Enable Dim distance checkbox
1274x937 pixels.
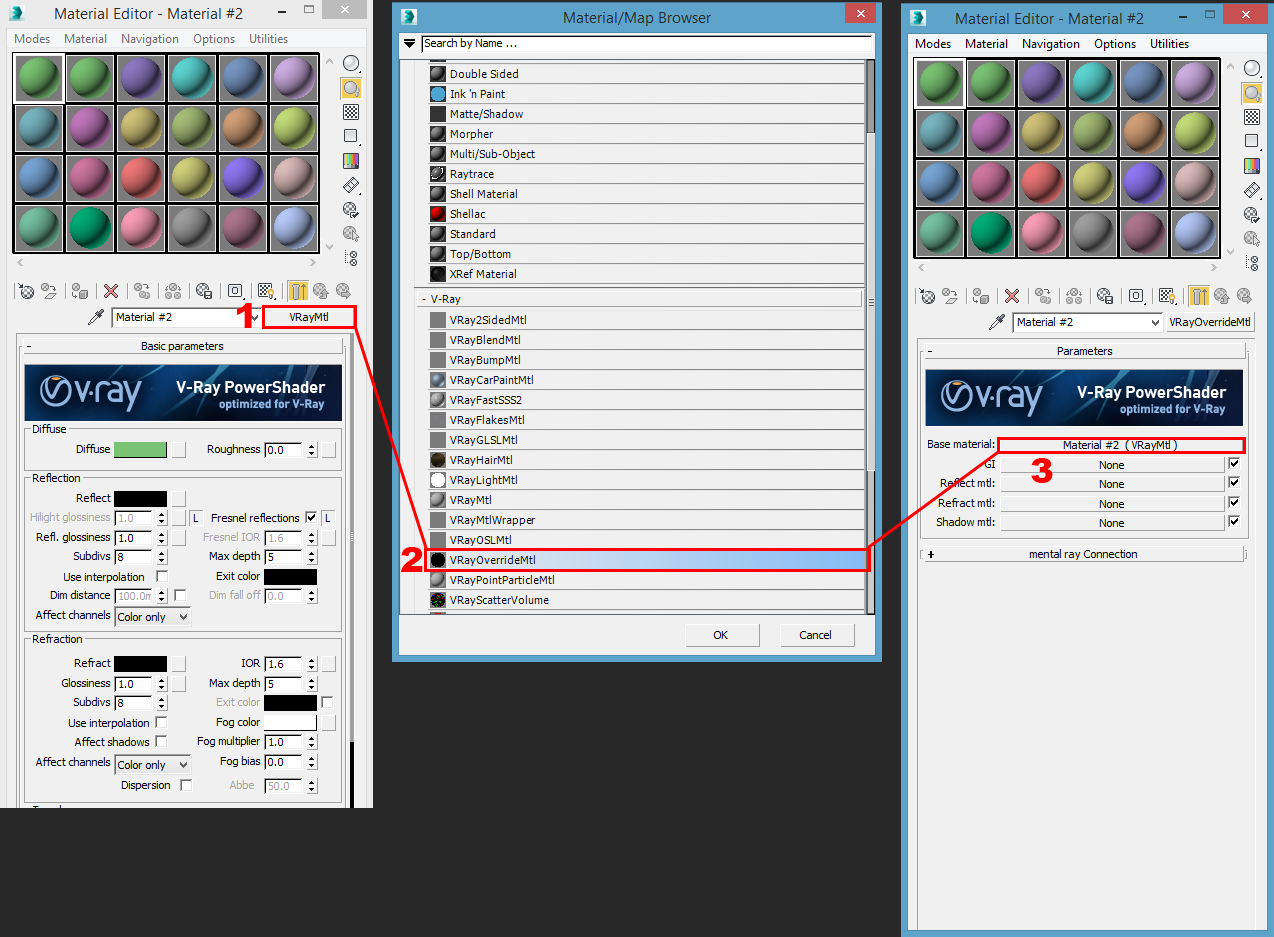[180, 595]
